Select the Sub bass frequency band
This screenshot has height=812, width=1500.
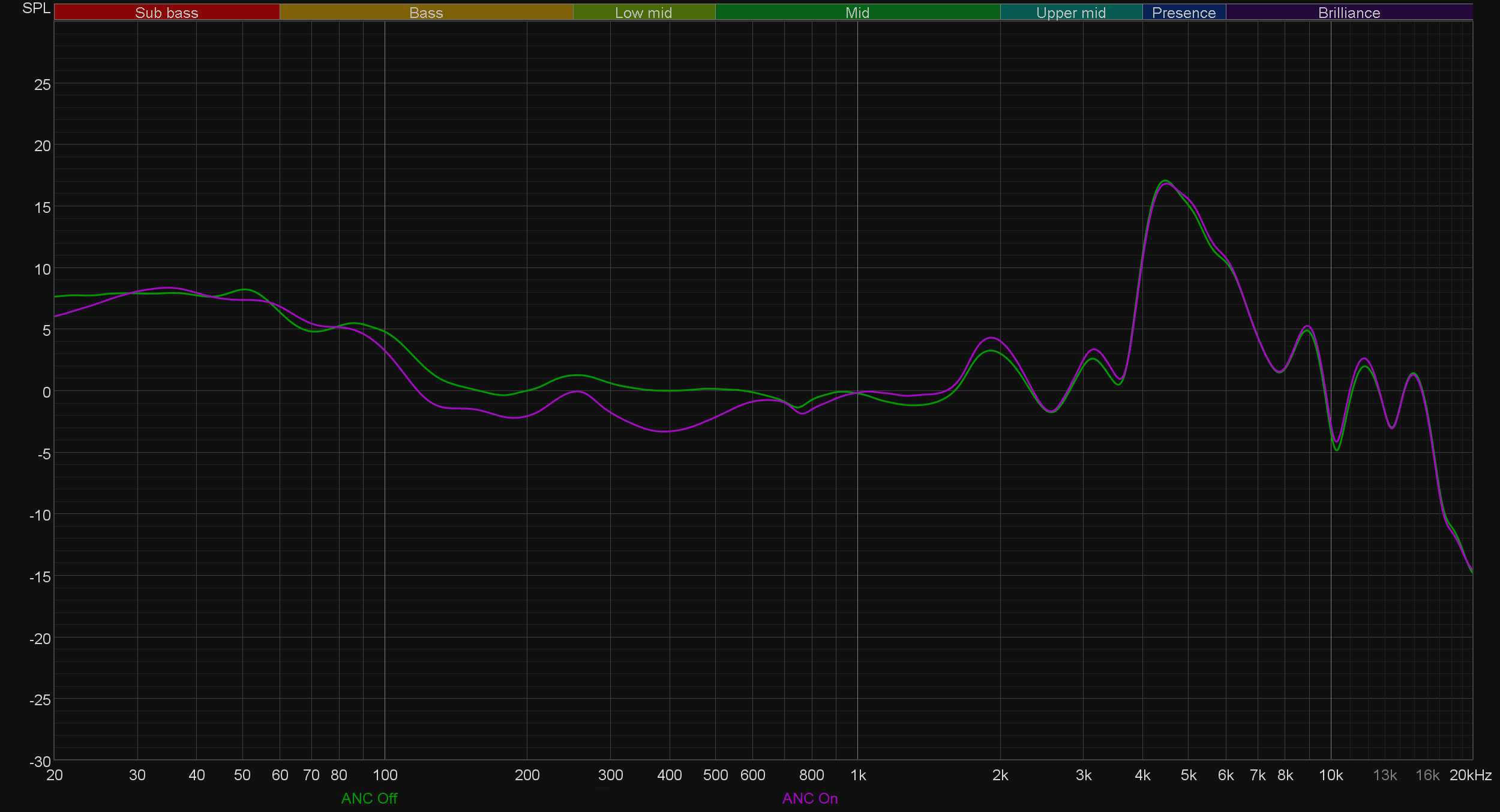pyautogui.click(x=166, y=13)
